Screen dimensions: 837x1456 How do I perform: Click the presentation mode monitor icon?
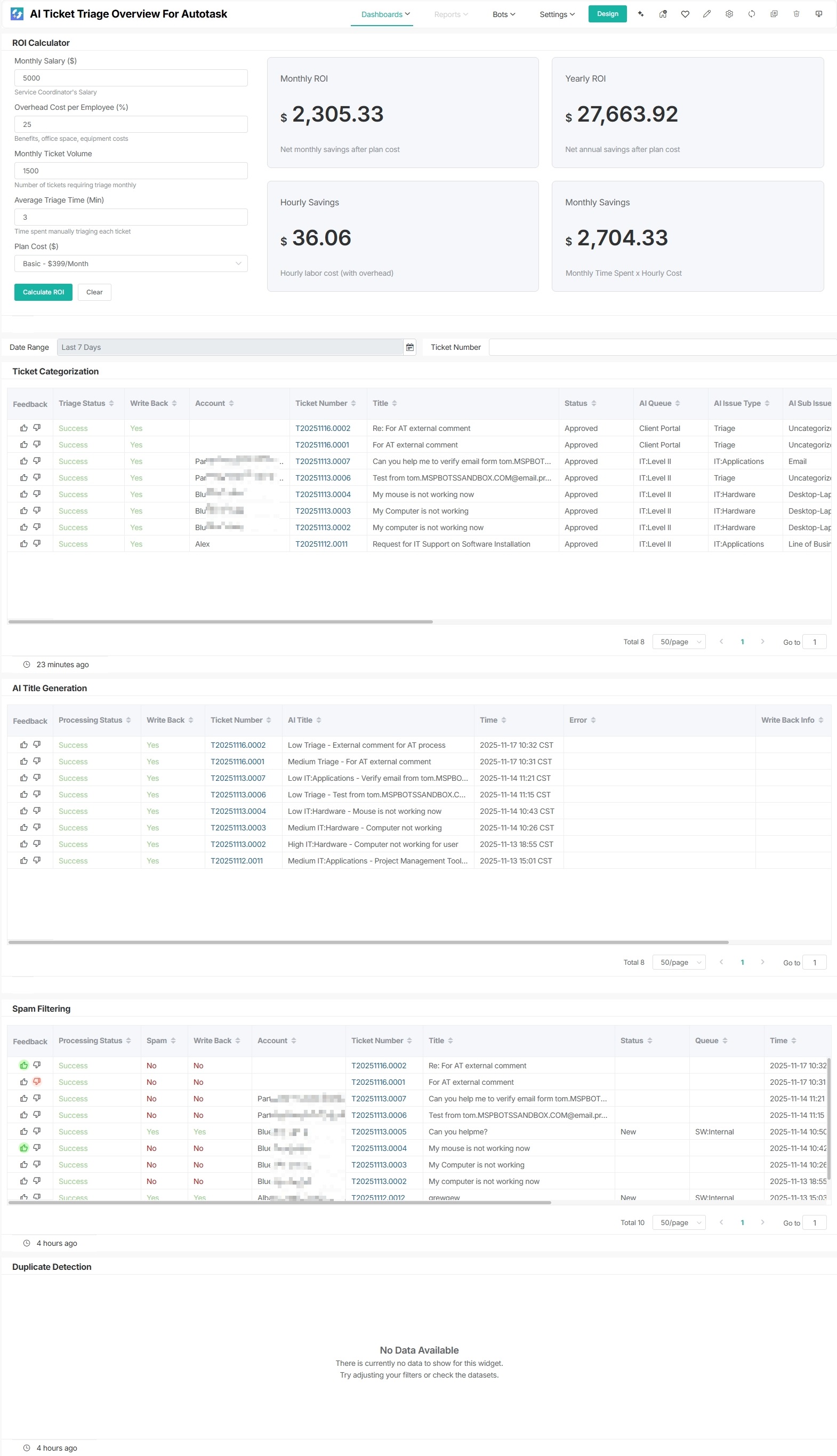[x=818, y=14]
